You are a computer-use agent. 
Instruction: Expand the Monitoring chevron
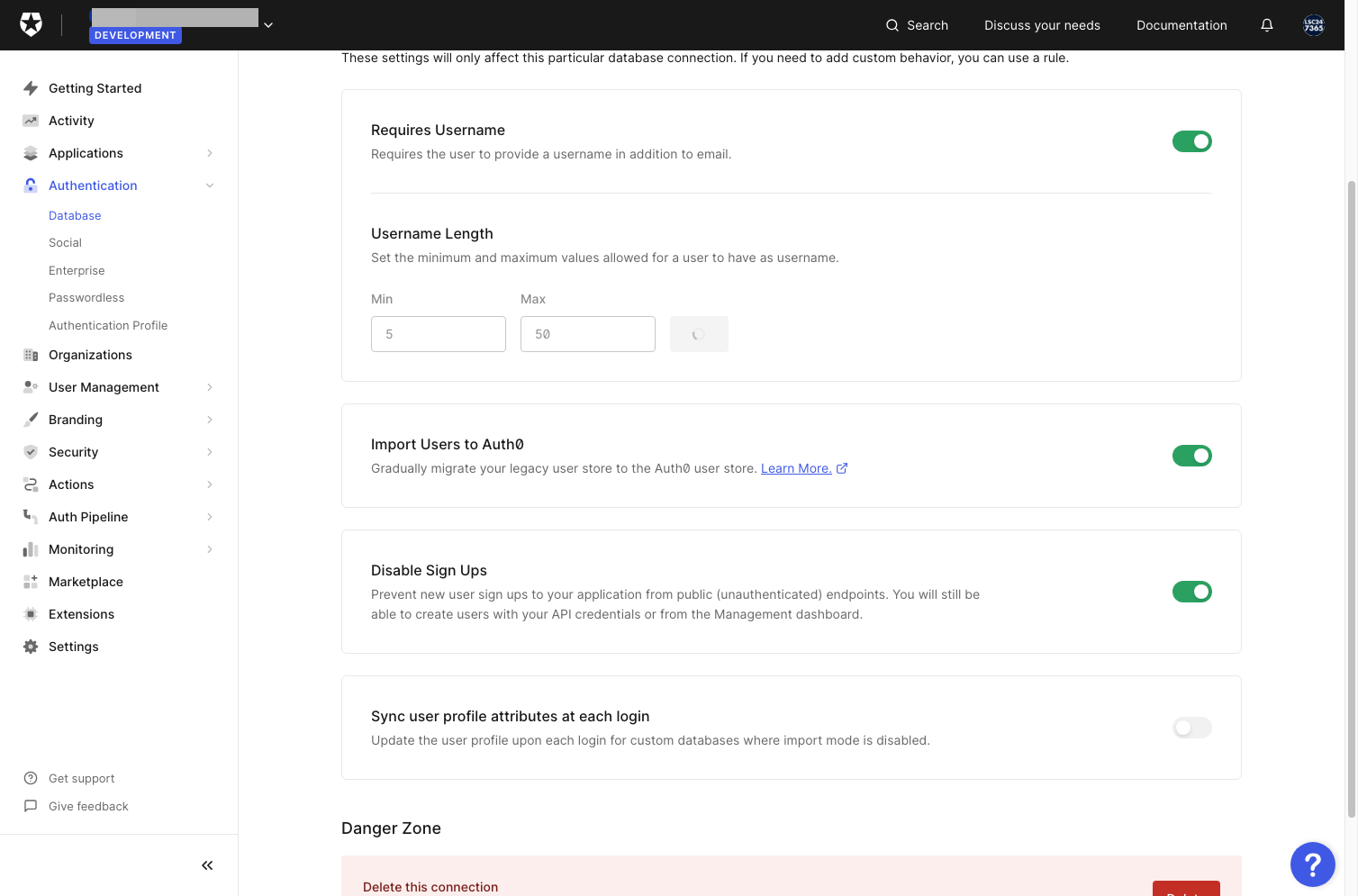(210, 549)
